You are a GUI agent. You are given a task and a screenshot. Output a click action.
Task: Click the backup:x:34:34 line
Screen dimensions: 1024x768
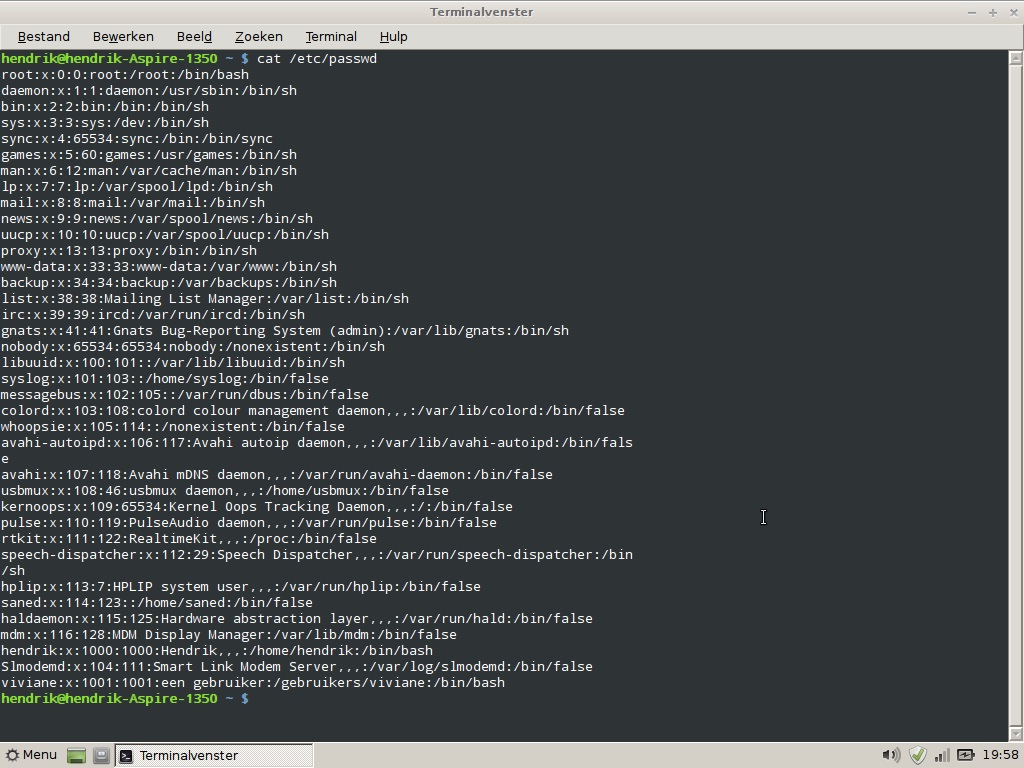click(169, 283)
